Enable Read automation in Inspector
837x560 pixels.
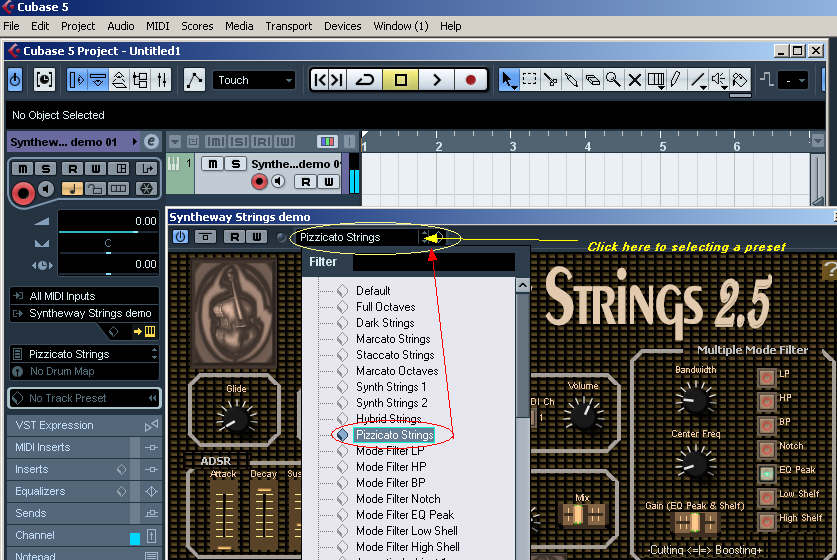[x=72, y=169]
